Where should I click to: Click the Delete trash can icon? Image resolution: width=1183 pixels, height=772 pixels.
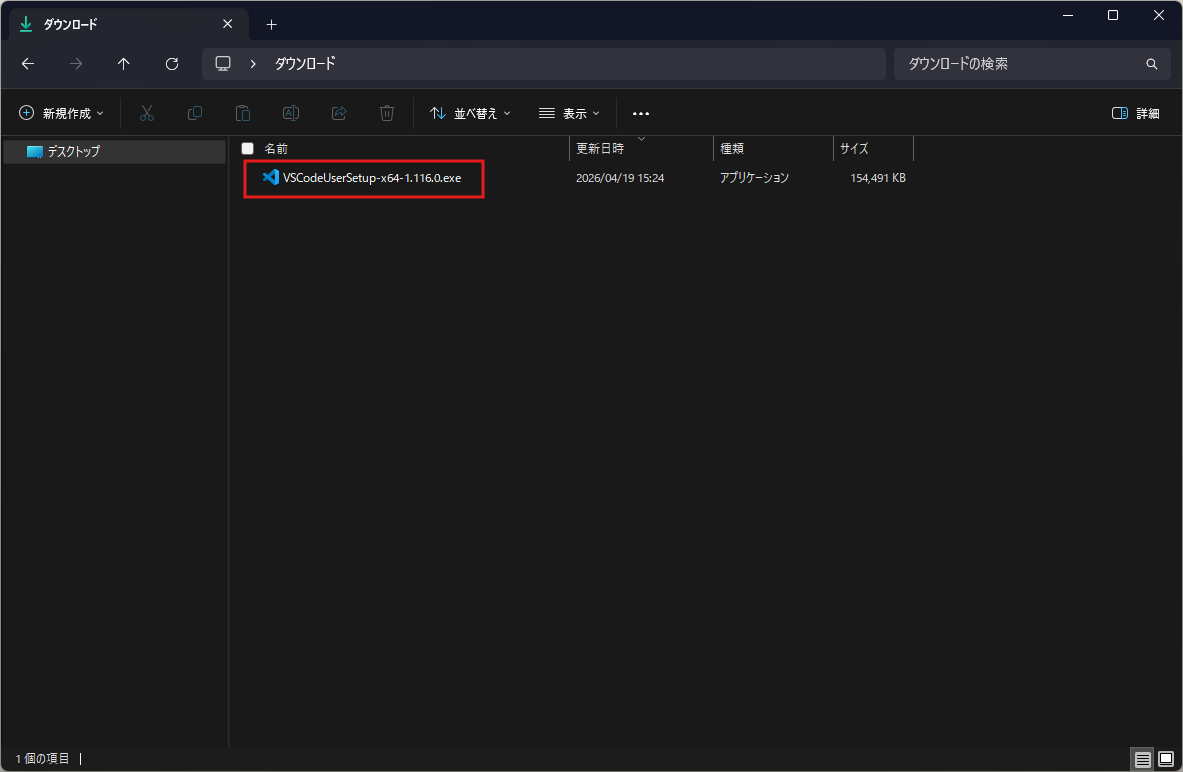[387, 113]
